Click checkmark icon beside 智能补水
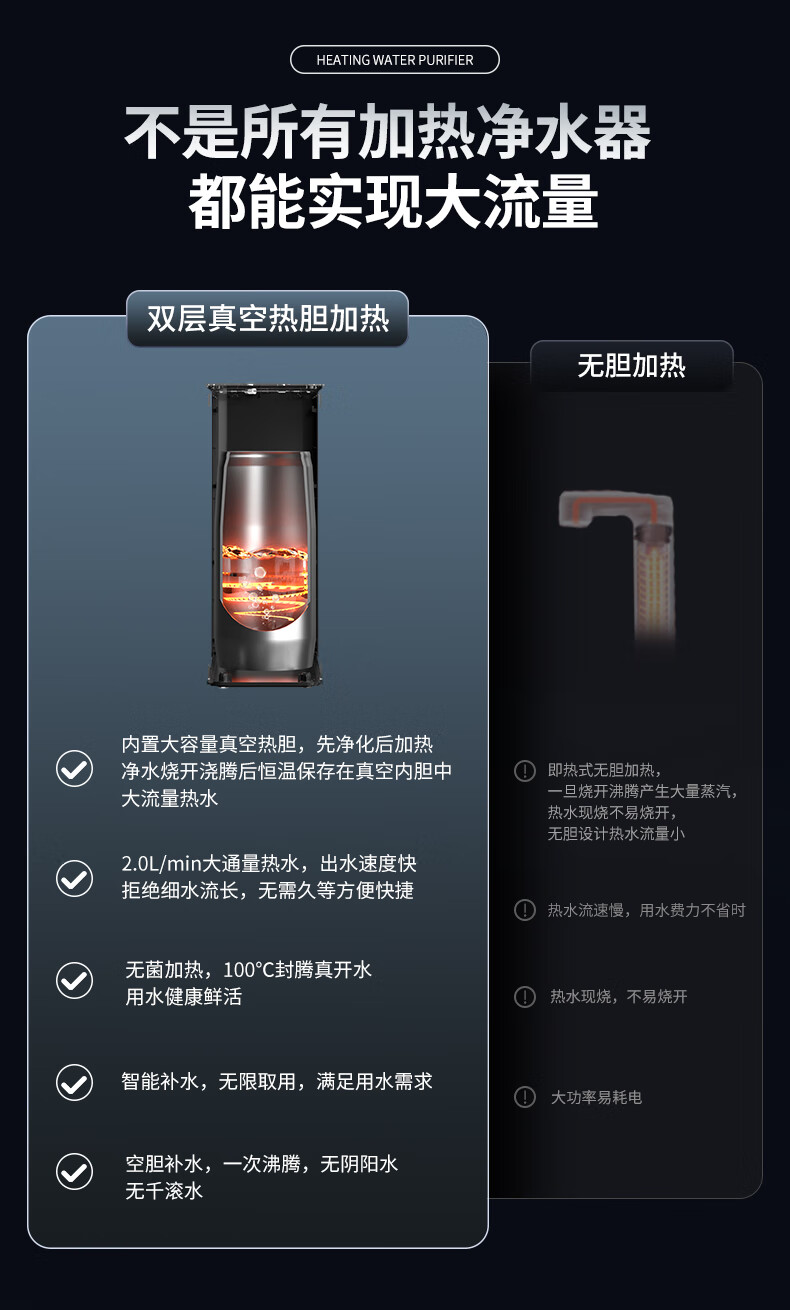790x1310 pixels. pyautogui.click(x=74, y=1082)
